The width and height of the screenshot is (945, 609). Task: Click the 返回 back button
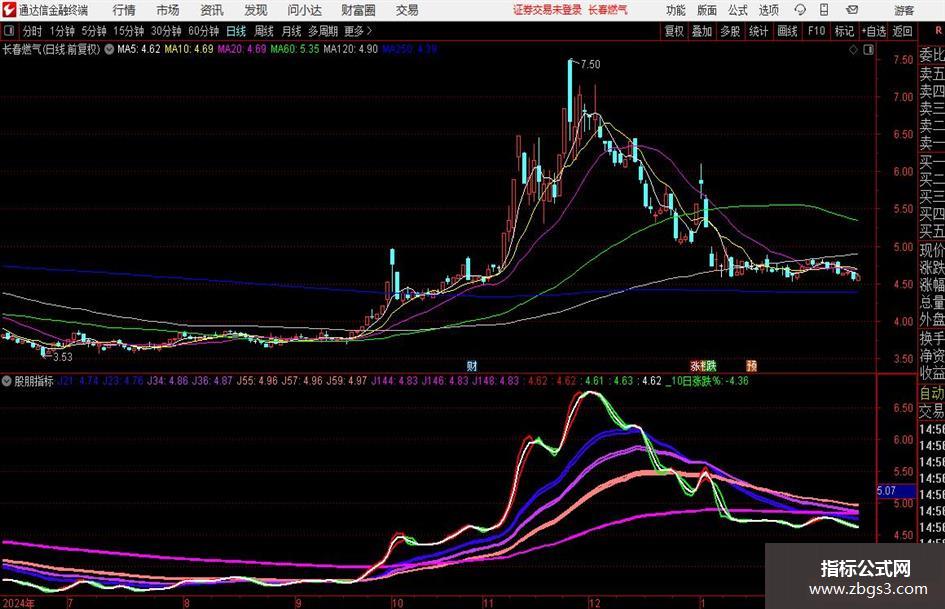902,31
